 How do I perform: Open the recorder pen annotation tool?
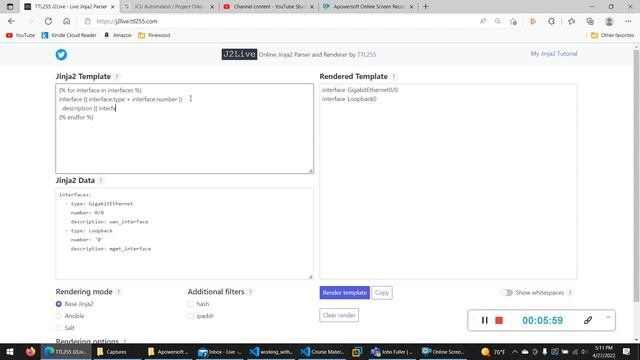588,320
